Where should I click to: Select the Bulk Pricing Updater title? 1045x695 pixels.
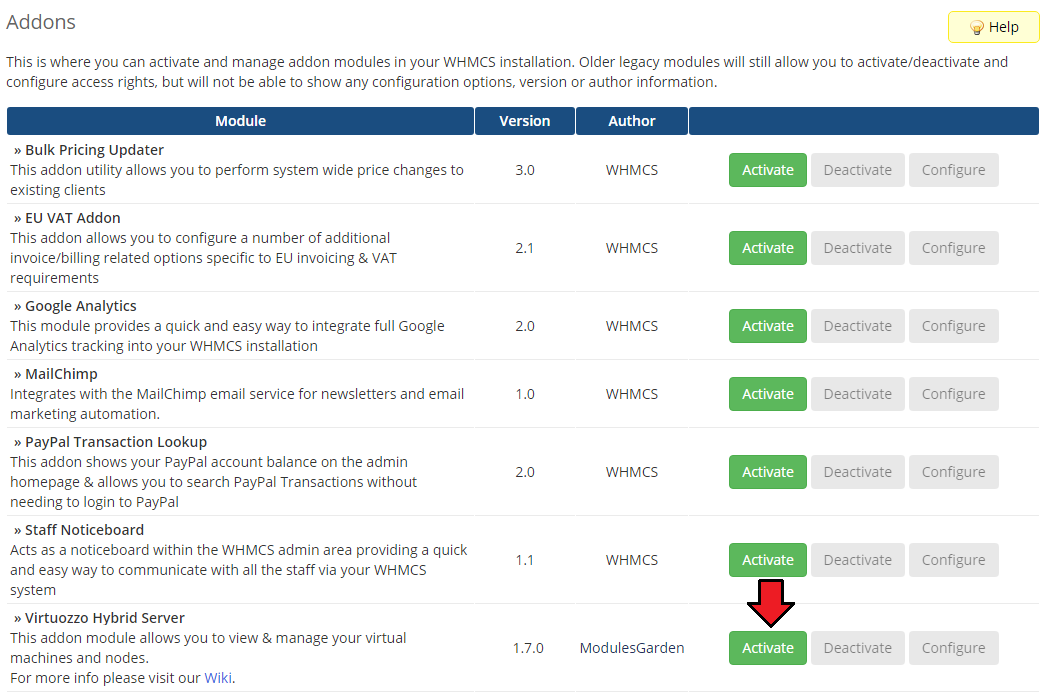(x=94, y=150)
